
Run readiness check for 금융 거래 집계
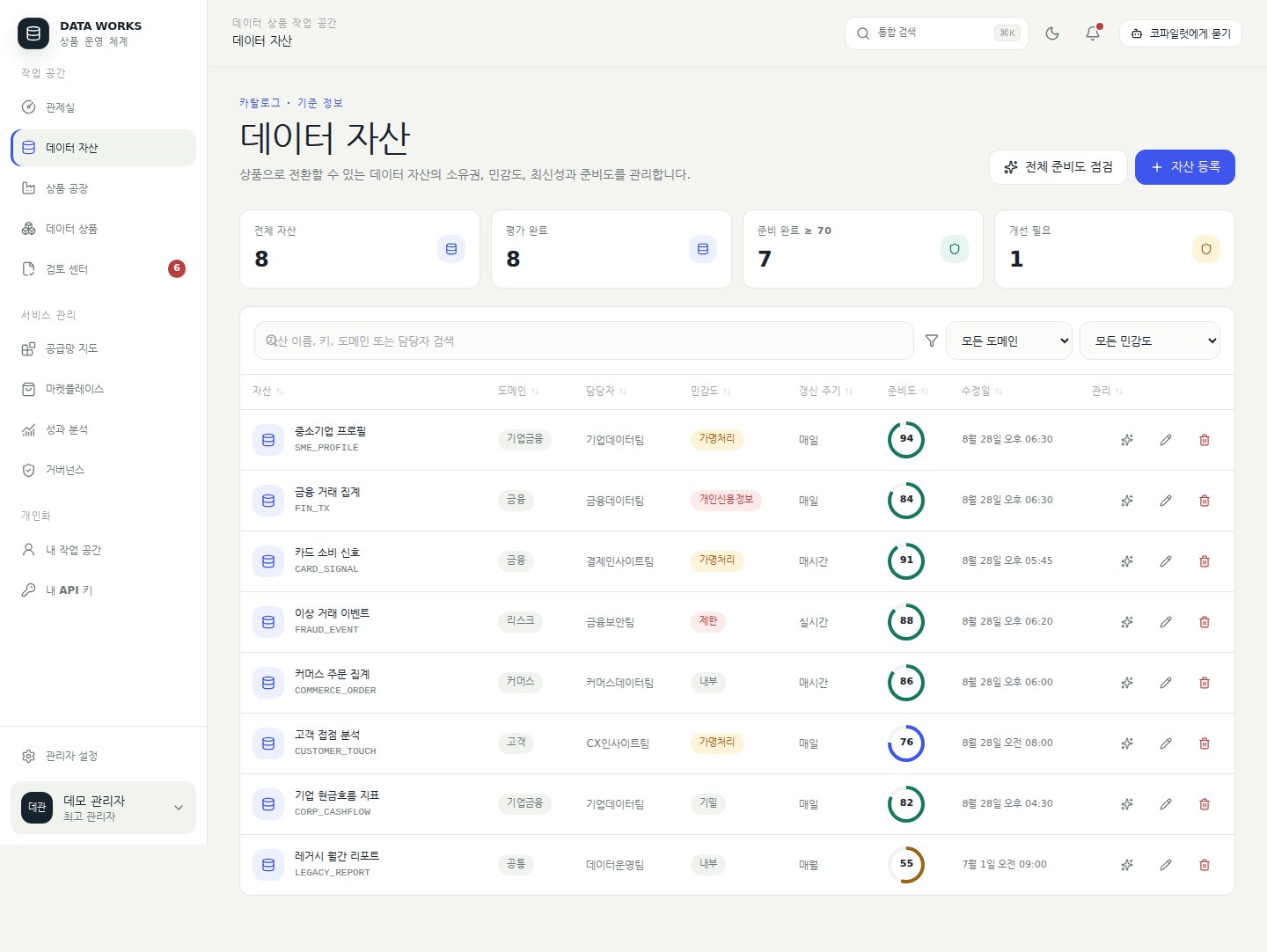click(1127, 501)
